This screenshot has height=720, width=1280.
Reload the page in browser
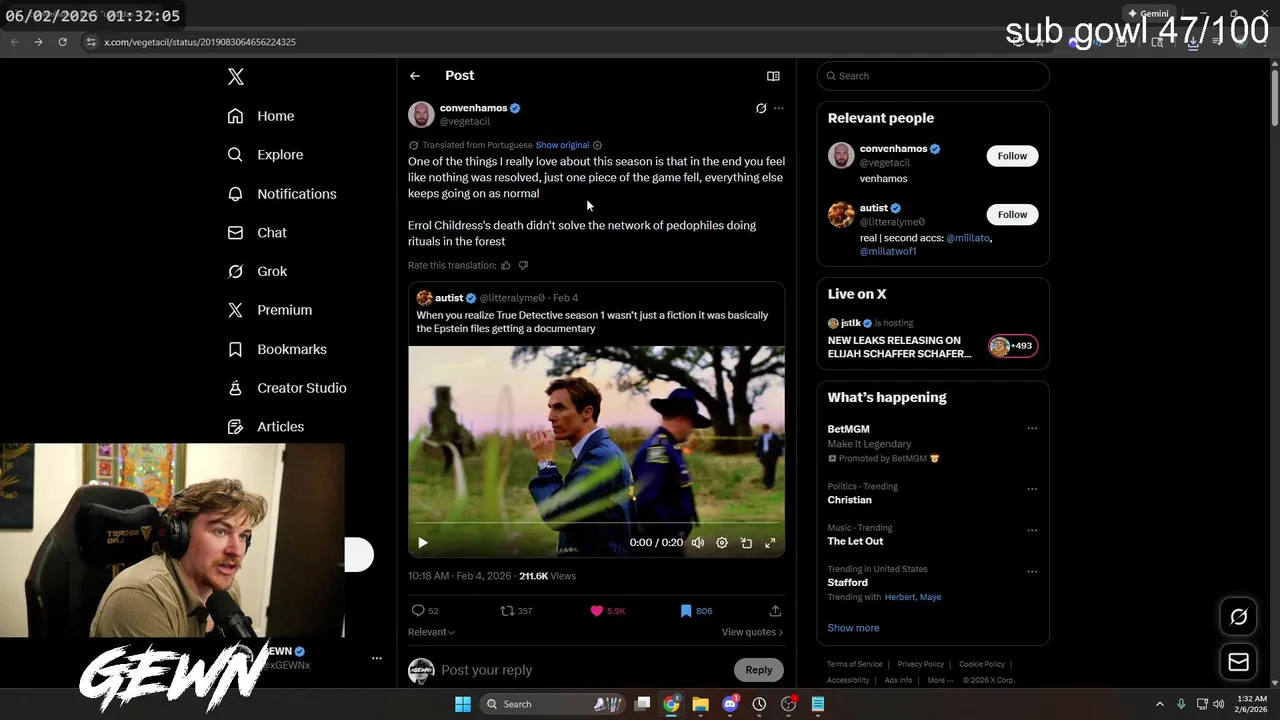pyautogui.click(x=62, y=42)
